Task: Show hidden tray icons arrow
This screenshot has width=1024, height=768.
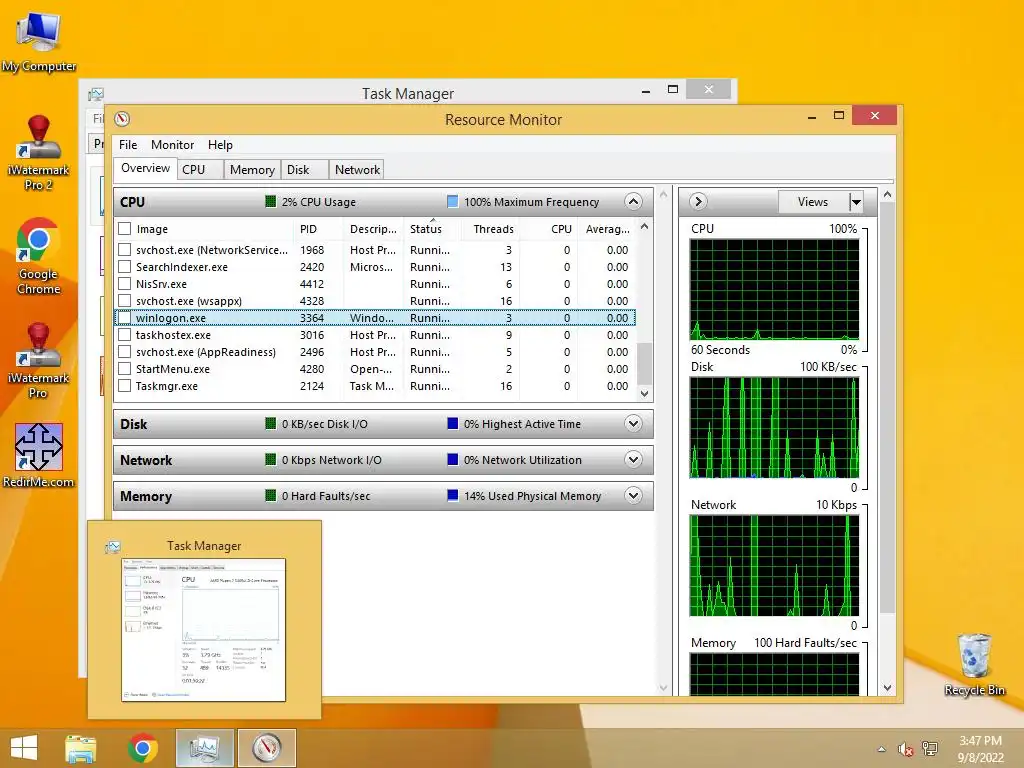Action: tap(882, 749)
